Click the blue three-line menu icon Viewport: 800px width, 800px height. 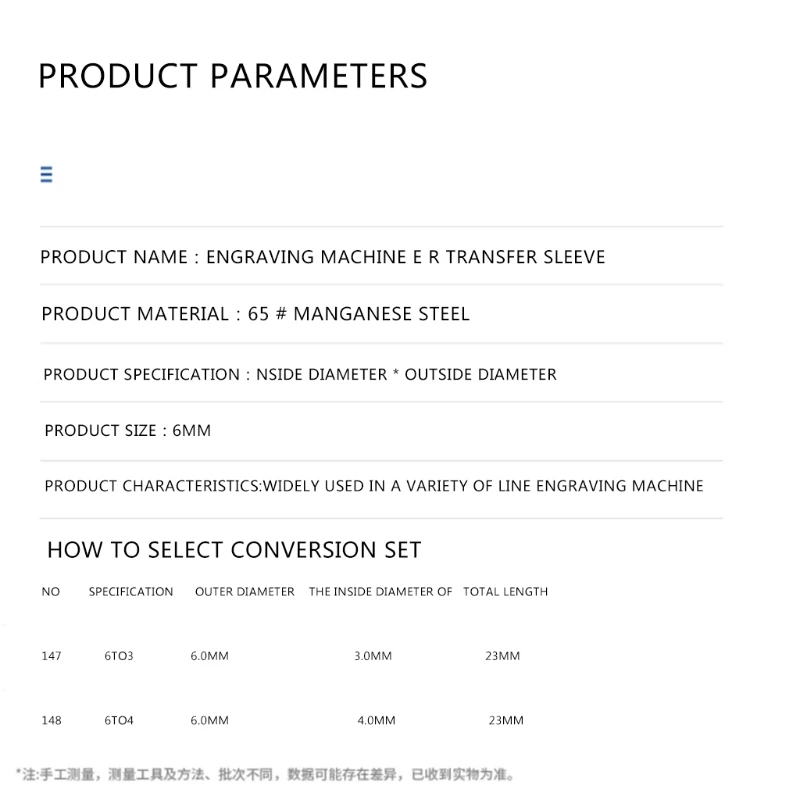coord(46,175)
